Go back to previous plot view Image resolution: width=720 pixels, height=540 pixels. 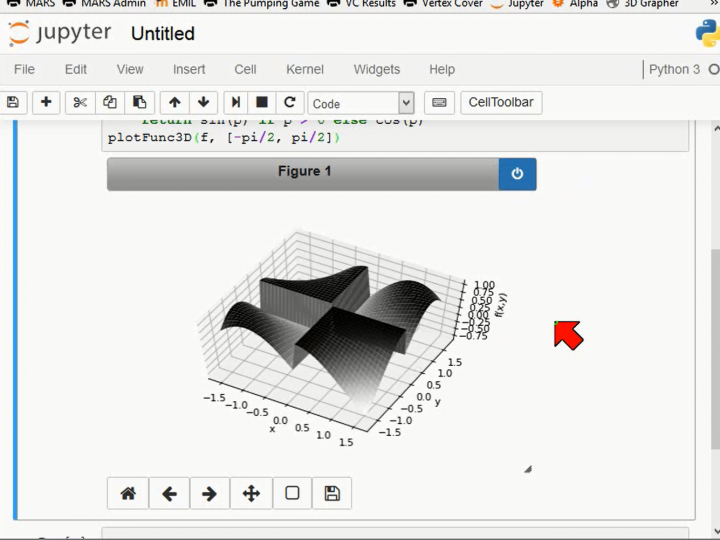click(169, 494)
